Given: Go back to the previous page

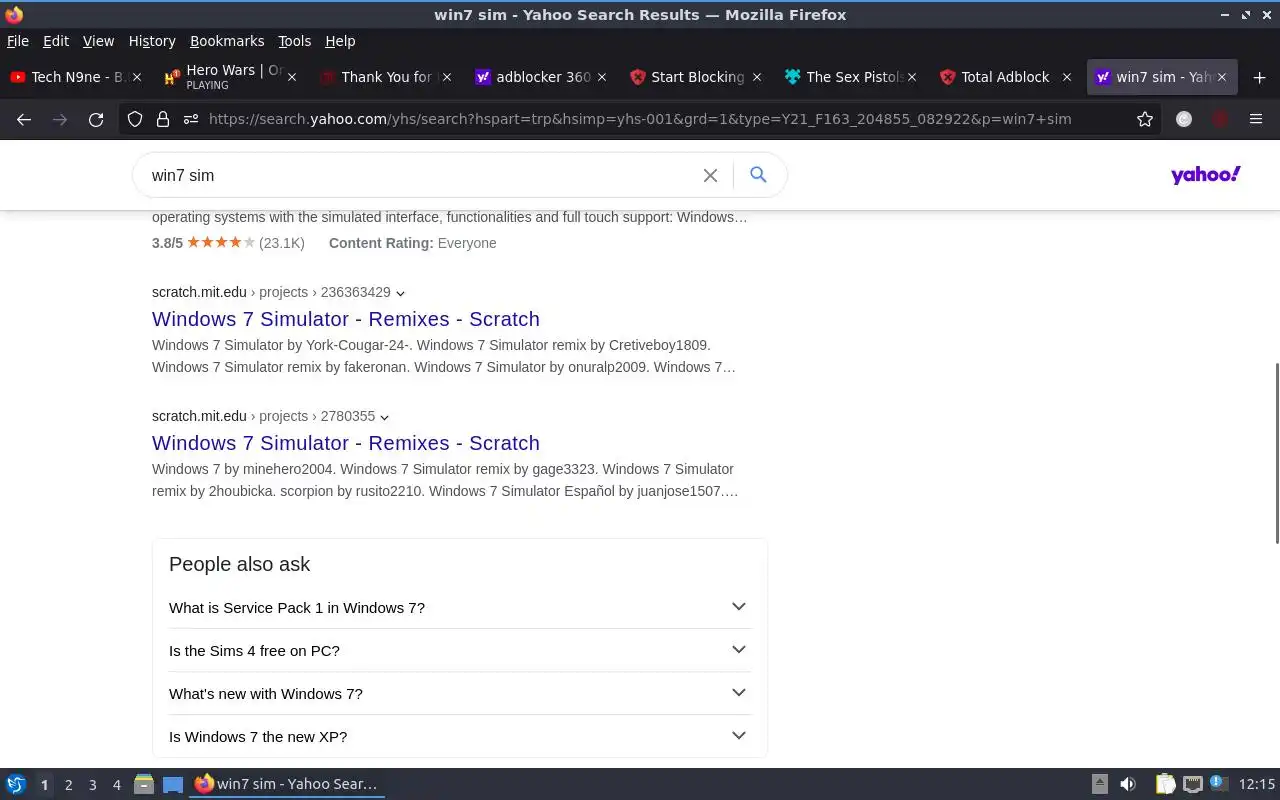Looking at the screenshot, I should pos(24,119).
